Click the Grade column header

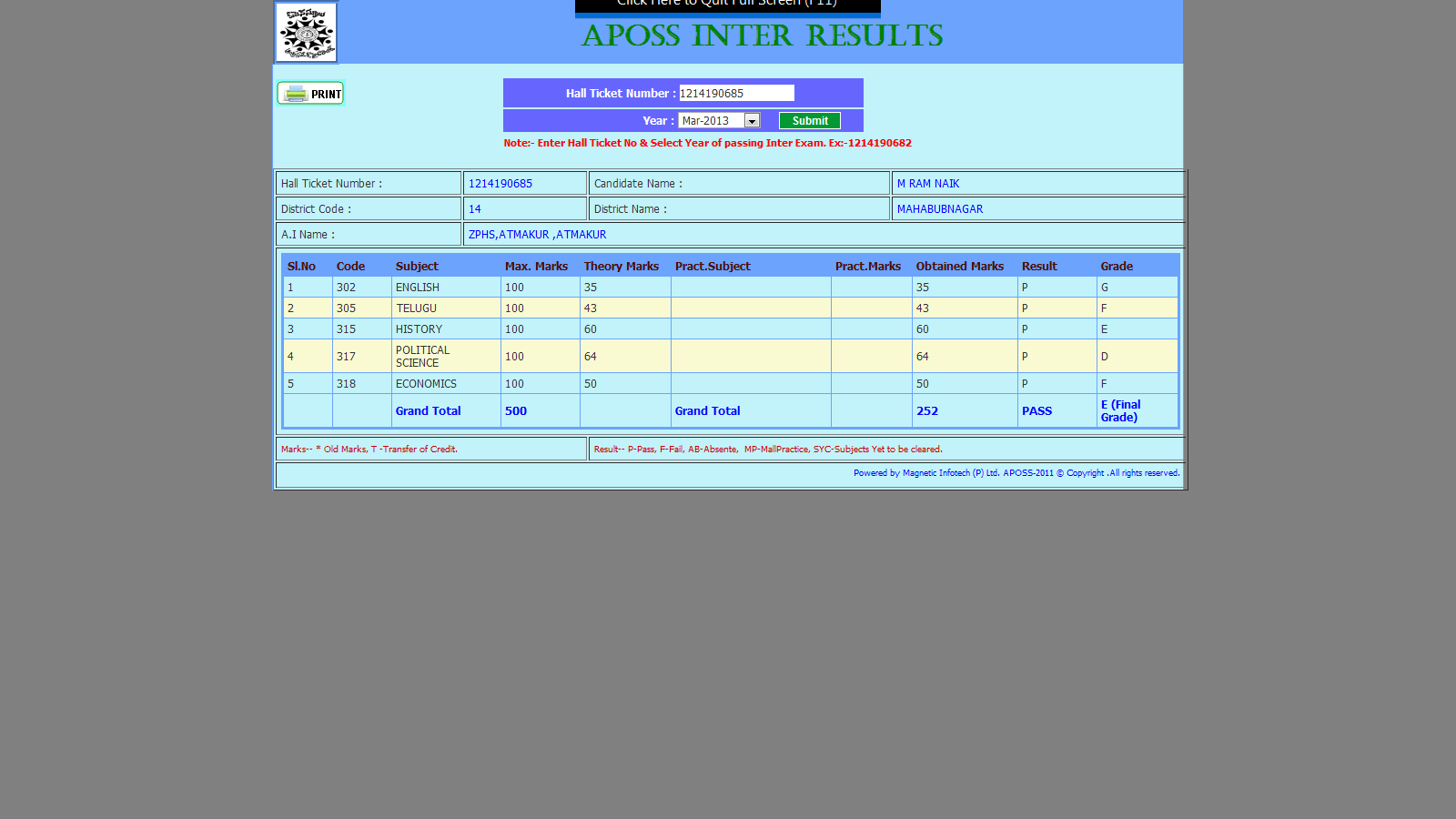(1117, 266)
